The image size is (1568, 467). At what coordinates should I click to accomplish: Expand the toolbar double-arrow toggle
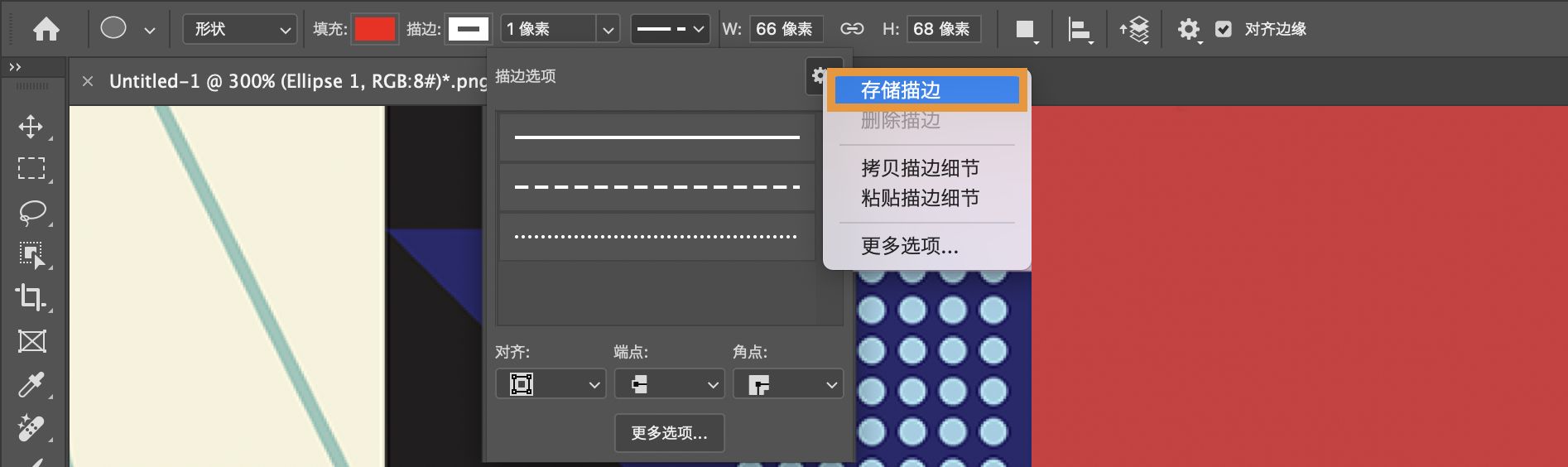click(15, 67)
